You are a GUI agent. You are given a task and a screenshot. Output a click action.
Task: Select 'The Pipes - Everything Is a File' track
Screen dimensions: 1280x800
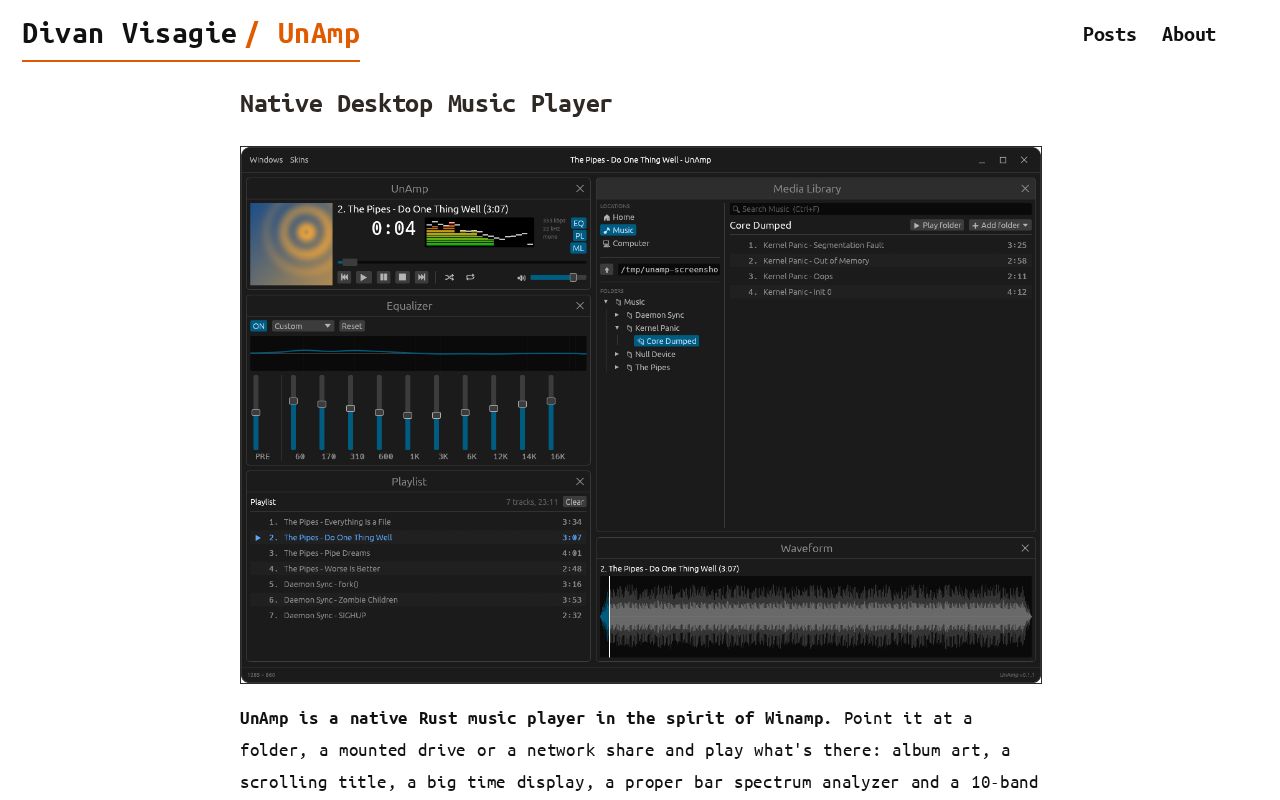(418, 522)
